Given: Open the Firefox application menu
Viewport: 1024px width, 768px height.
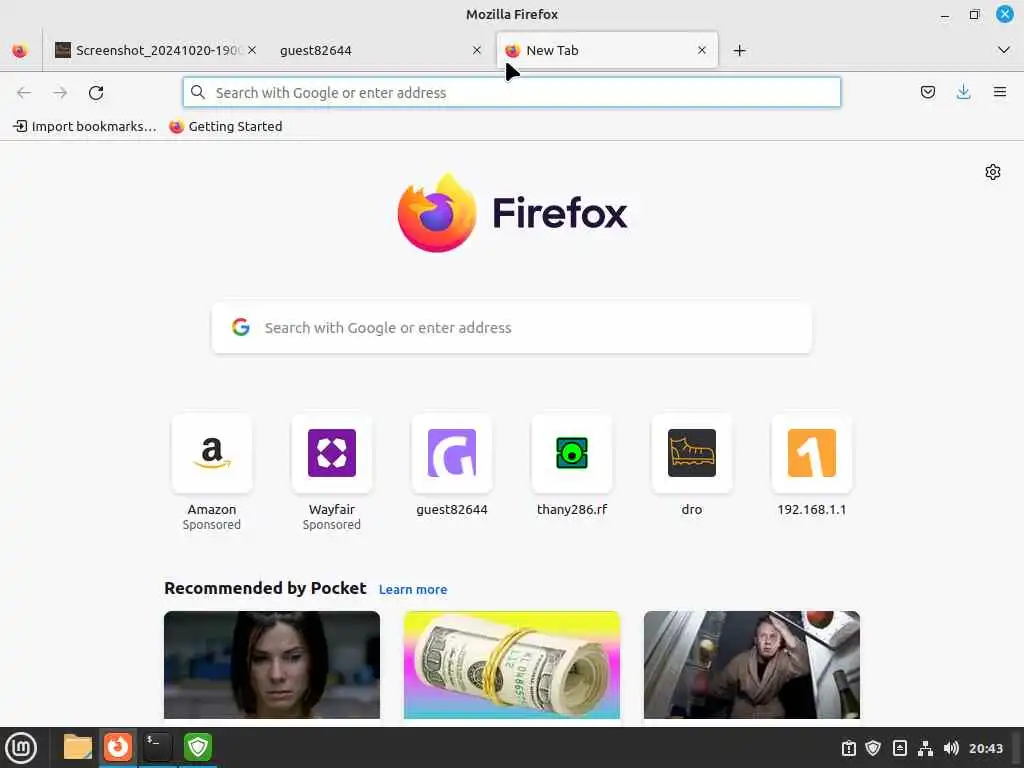Looking at the screenshot, I should (x=999, y=92).
